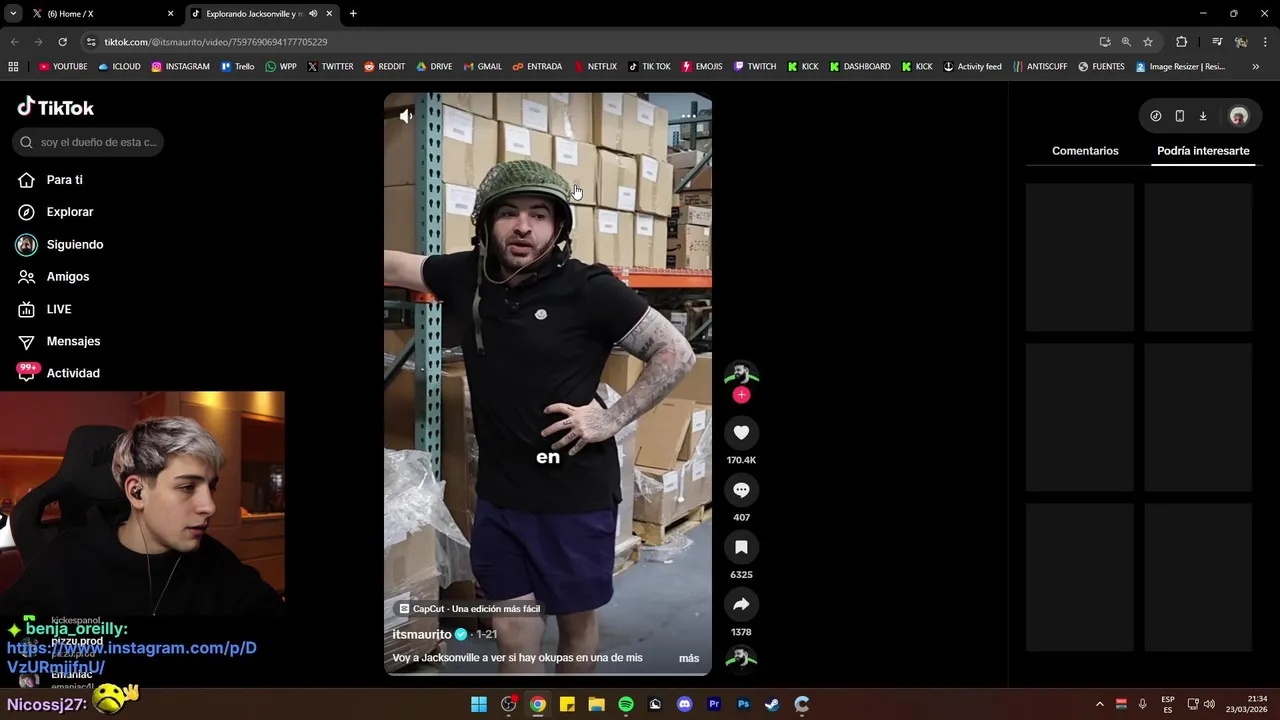
Task: Expand caption with 'más' link
Action: [x=689, y=658]
